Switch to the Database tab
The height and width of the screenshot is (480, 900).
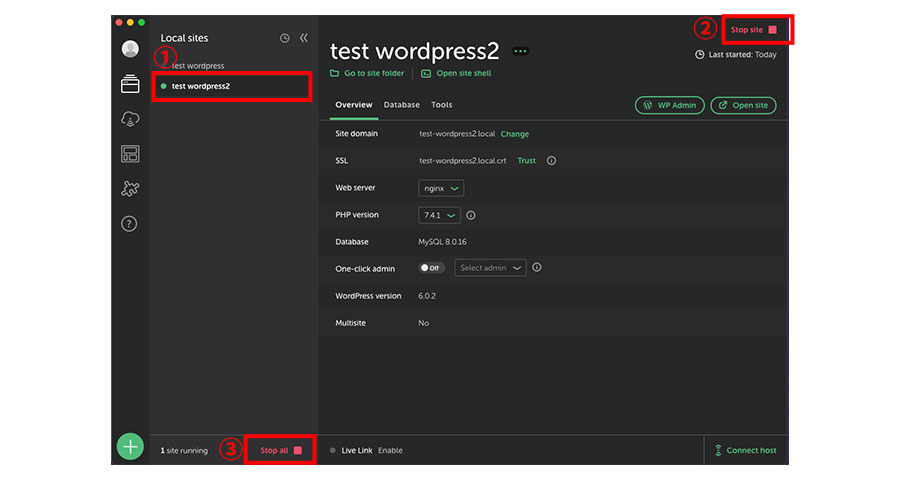[x=402, y=105]
